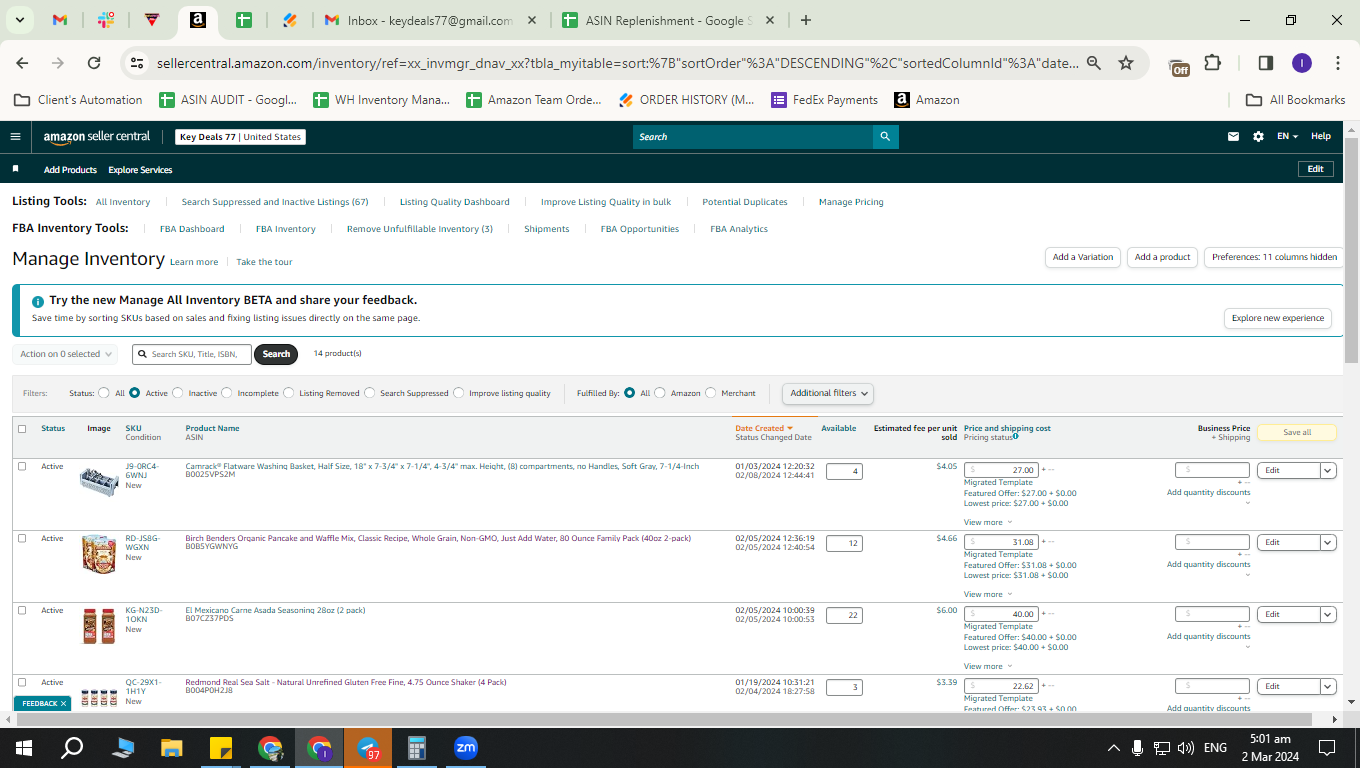The width and height of the screenshot is (1360, 768).
Task: Switch to the ASIN Replenishment browser tab
Action: point(666,20)
